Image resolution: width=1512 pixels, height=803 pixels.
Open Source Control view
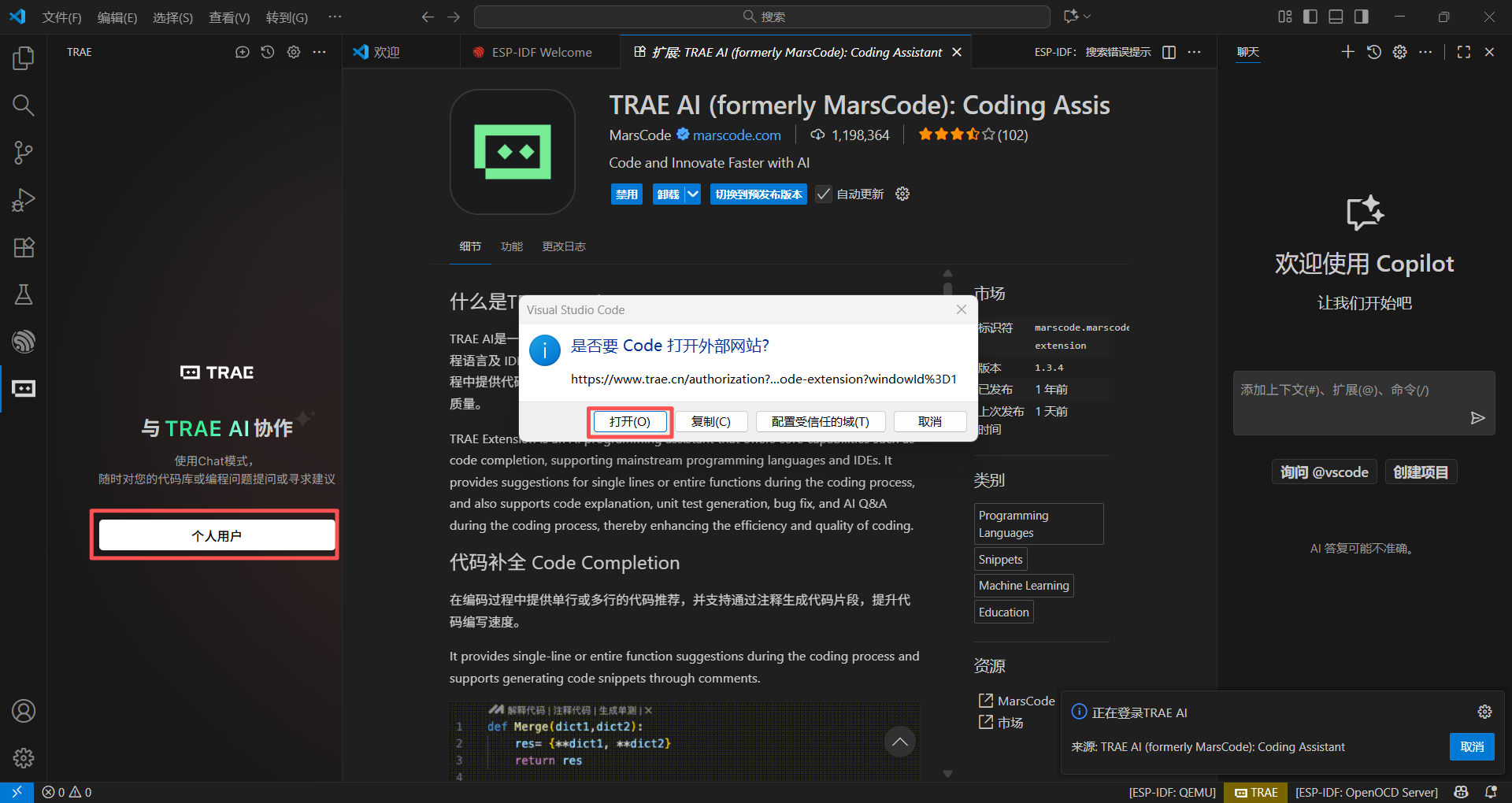(x=24, y=153)
